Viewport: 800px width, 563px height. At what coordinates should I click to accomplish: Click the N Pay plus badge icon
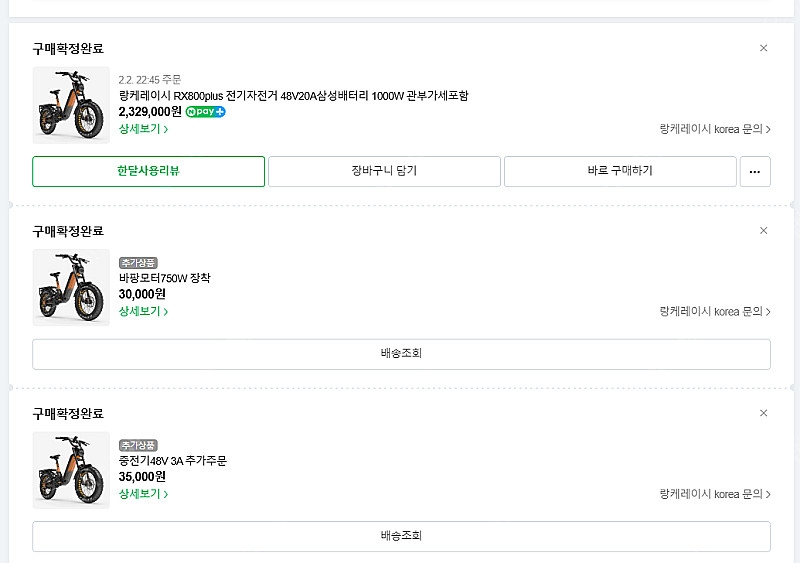point(206,112)
